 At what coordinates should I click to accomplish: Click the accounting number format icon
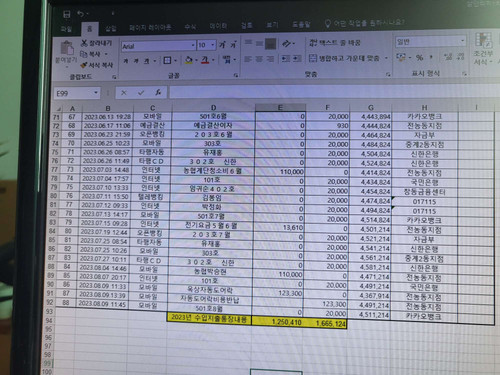[x=401, y=57]
